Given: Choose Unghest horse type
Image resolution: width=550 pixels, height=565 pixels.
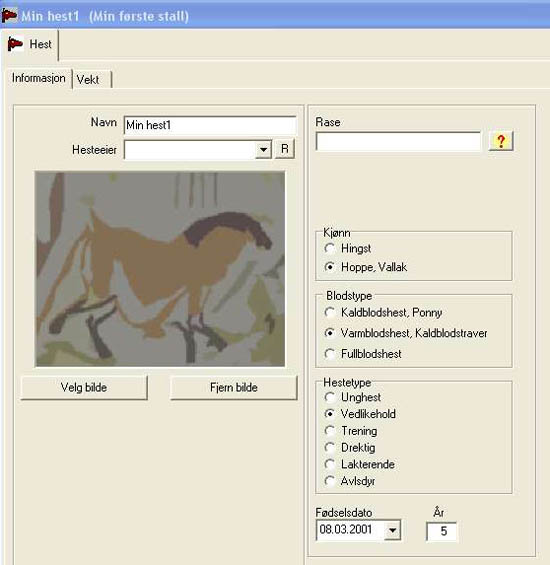Looking at the screenshot, I should pos(329,397).
